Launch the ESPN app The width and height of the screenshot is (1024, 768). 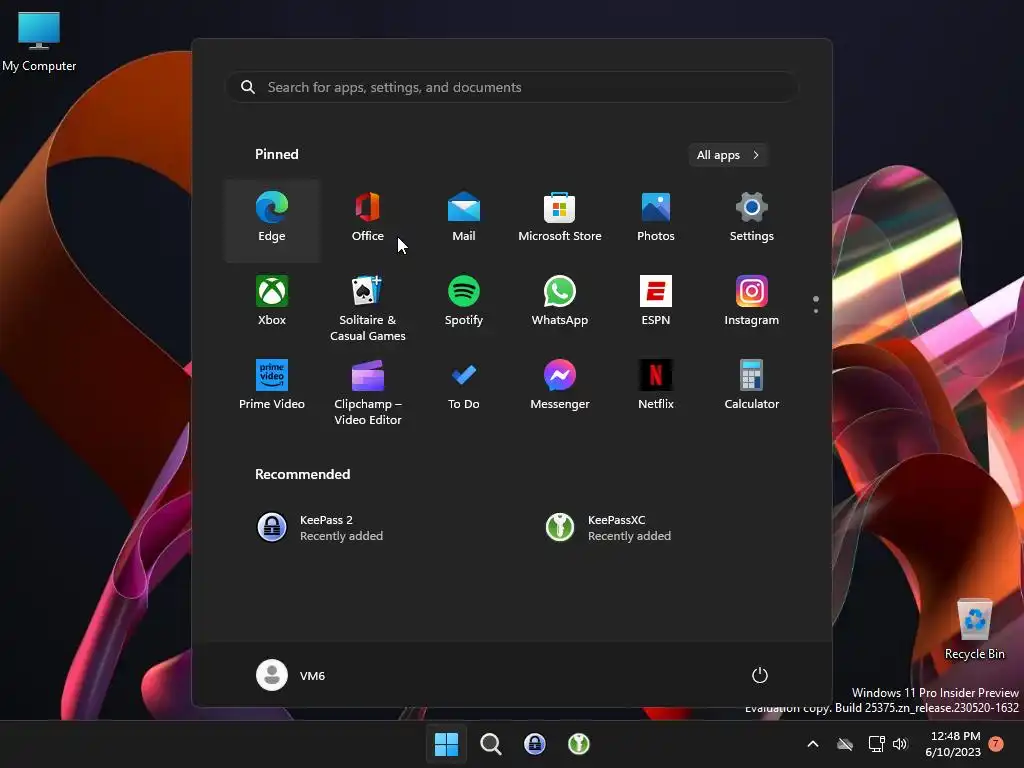tap(656, 304)
